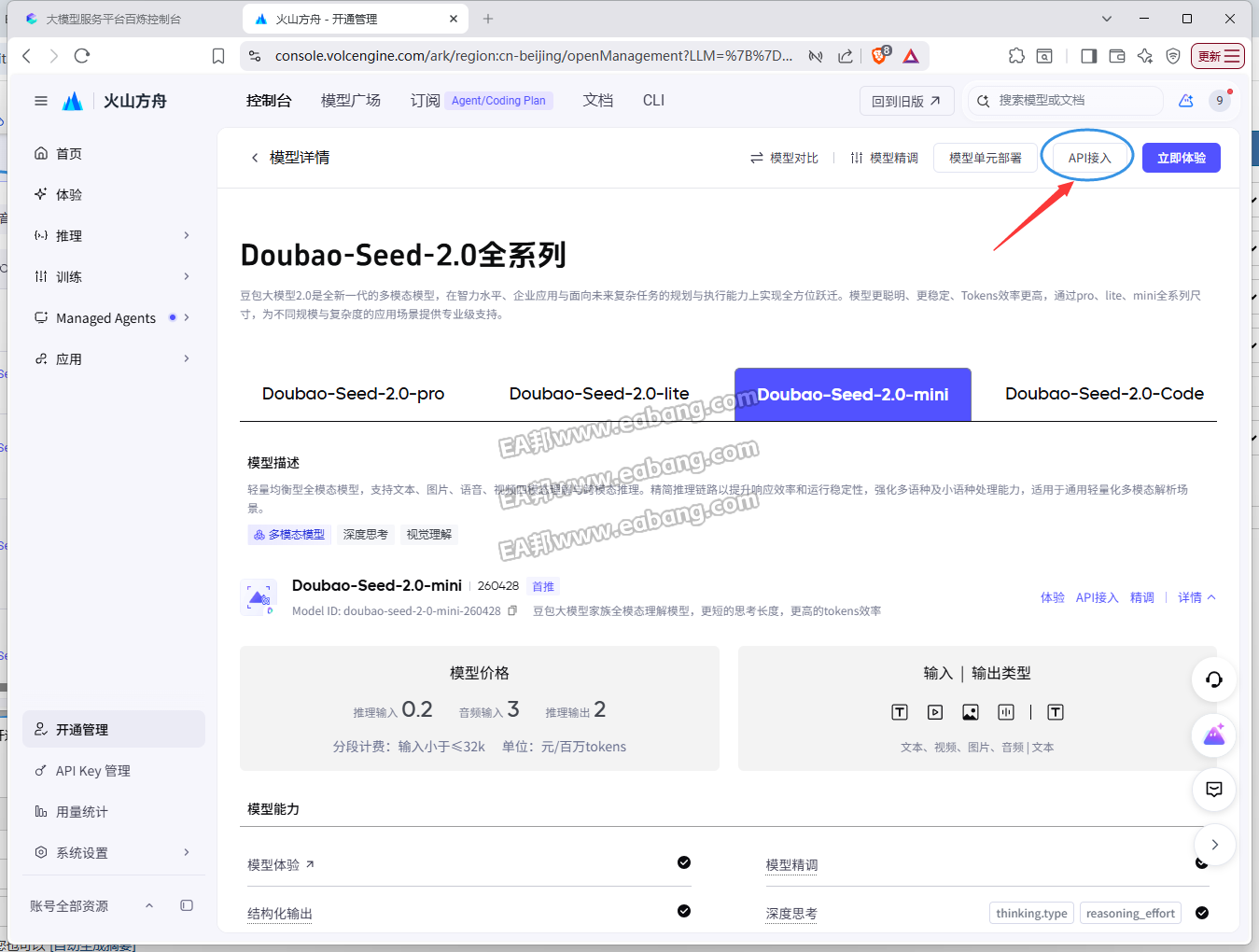Viewport: 1259px width, 952px height.
Task: Click the 精调 link in model row
Action: [1142, 597]
